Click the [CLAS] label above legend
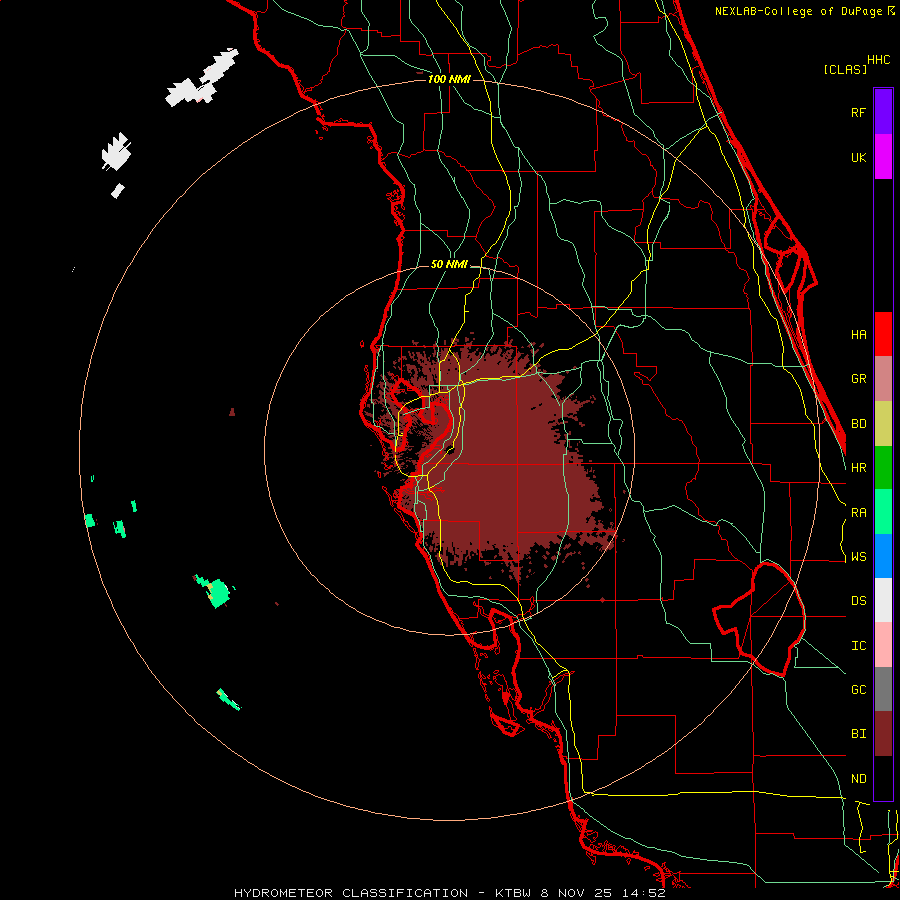 pyautogui.click(x=844, y=69)
